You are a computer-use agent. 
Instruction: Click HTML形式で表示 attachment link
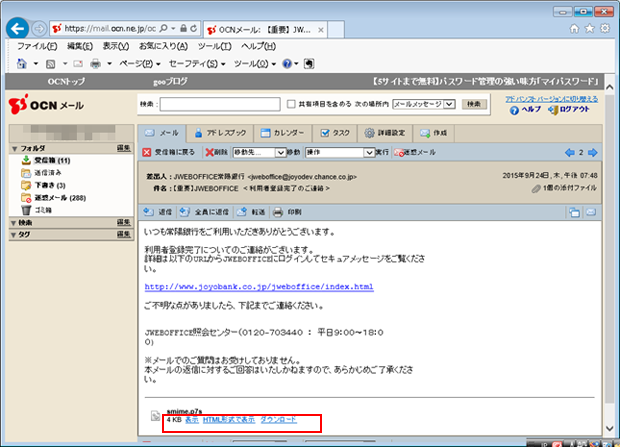(229, 420)
